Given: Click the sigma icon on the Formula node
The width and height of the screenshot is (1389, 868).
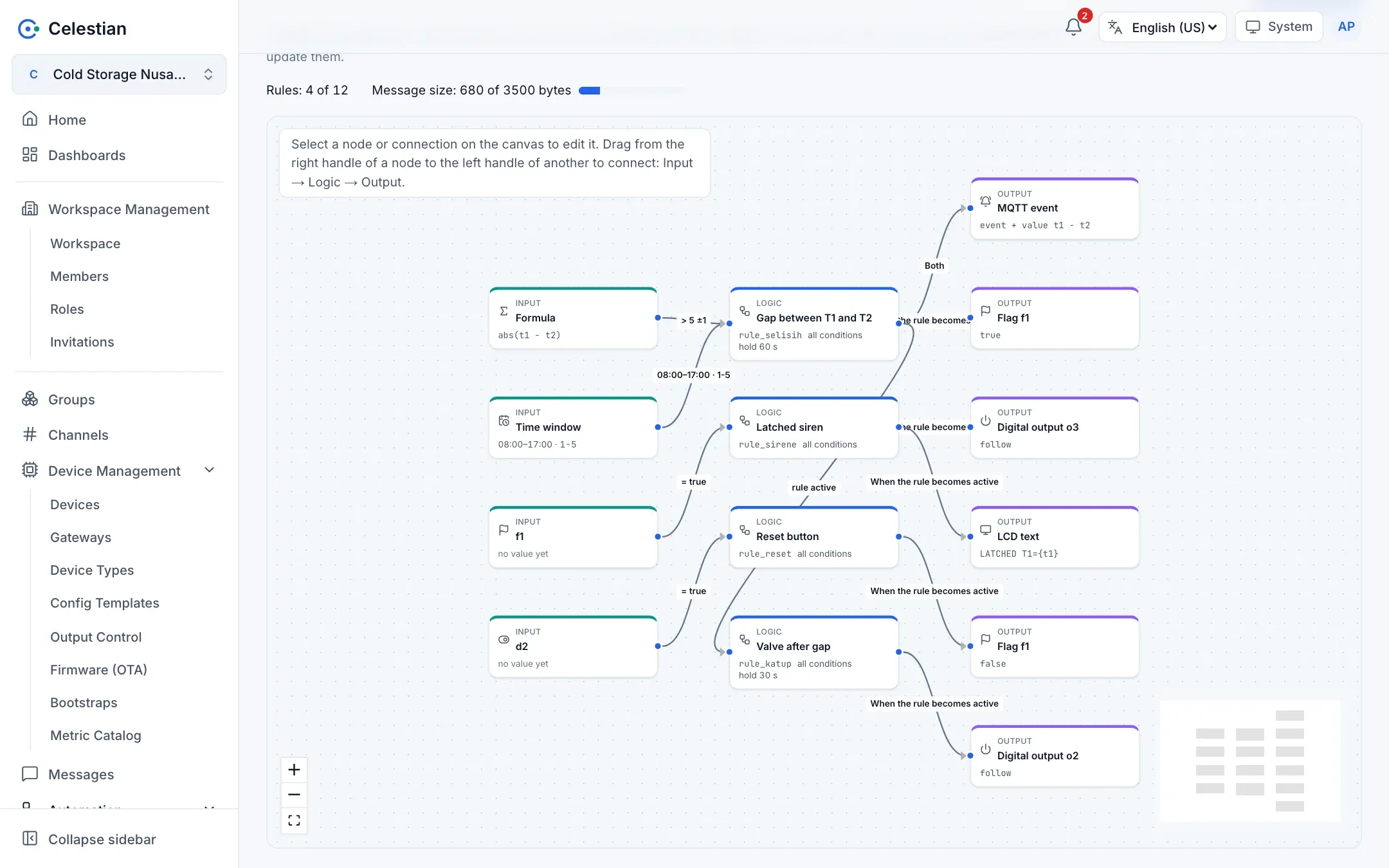Looking at the screenshot, I should coord(504,311).
